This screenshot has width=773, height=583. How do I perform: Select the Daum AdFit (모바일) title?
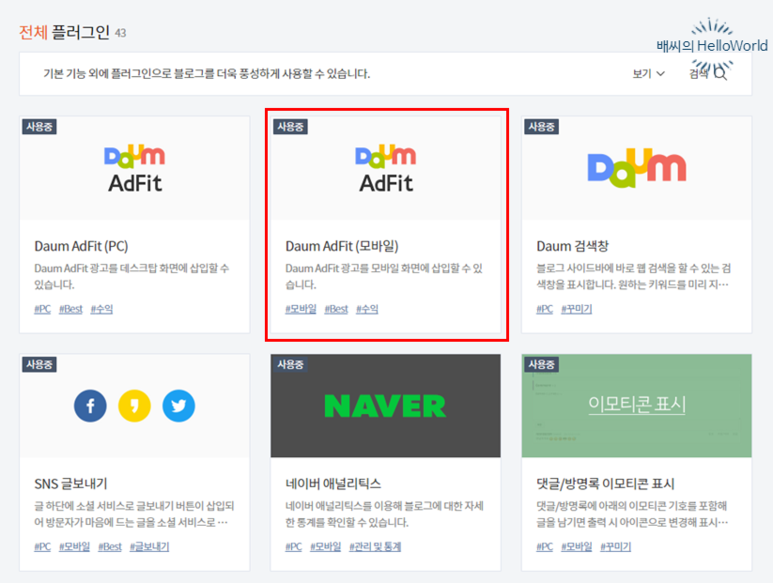342,246
